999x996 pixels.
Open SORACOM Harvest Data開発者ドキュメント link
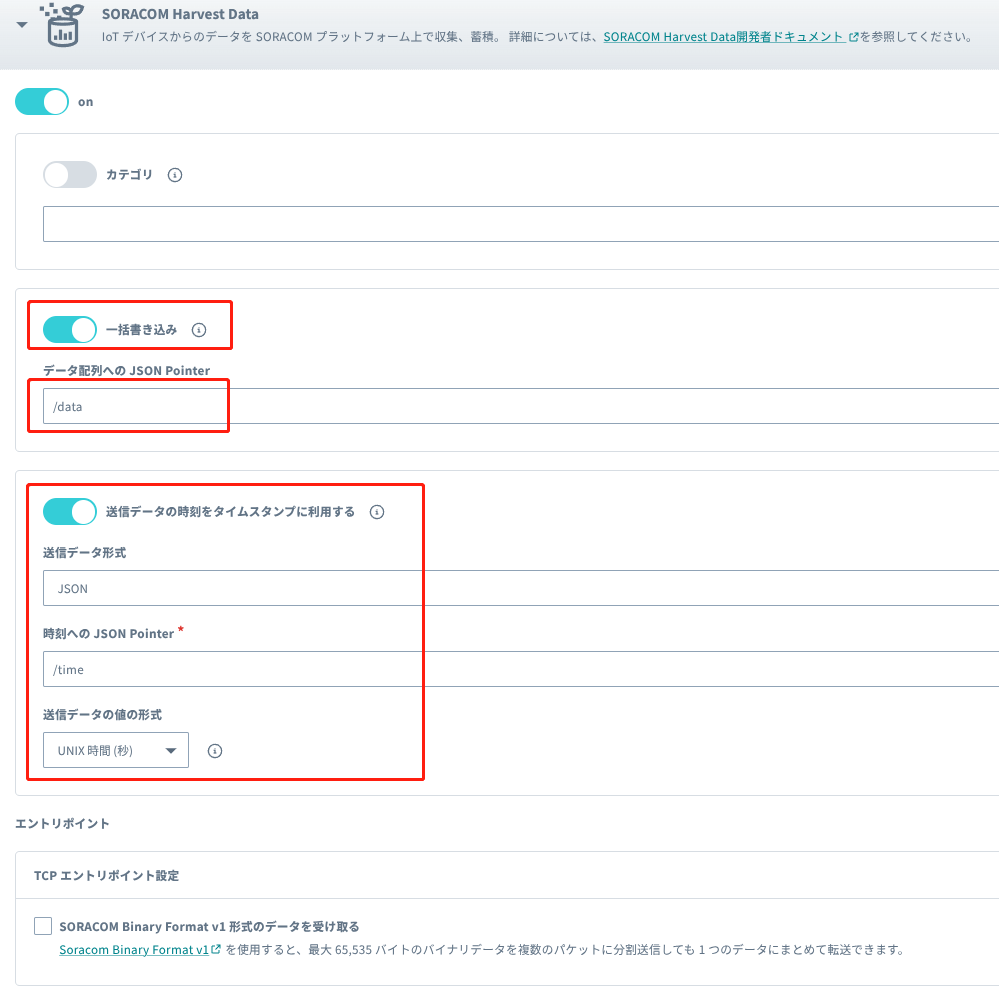pyautogui.click(x=731, y=37)
